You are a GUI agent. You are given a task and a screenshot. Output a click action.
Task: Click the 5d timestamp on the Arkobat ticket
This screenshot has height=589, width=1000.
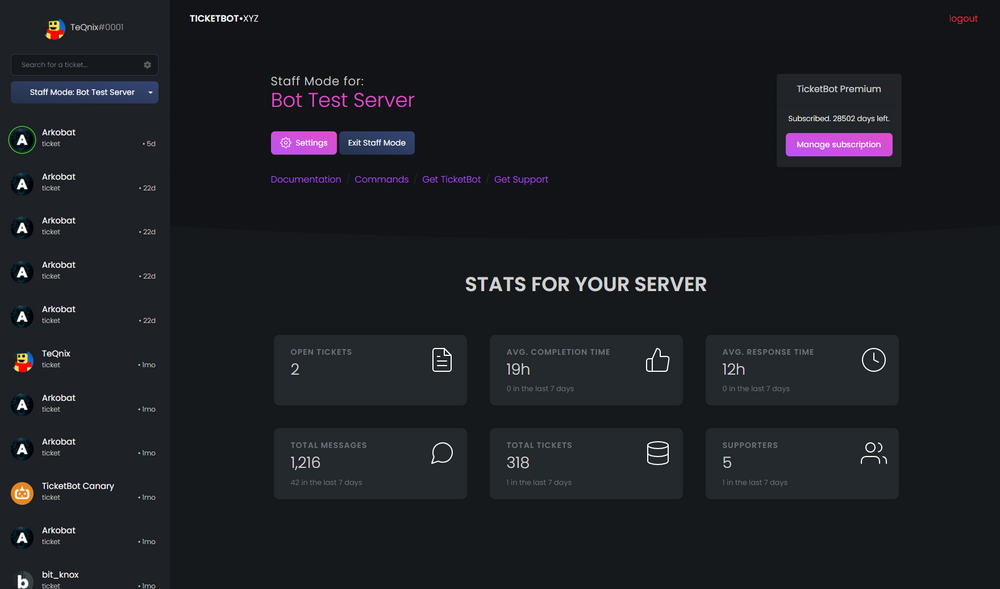point(149,144)
